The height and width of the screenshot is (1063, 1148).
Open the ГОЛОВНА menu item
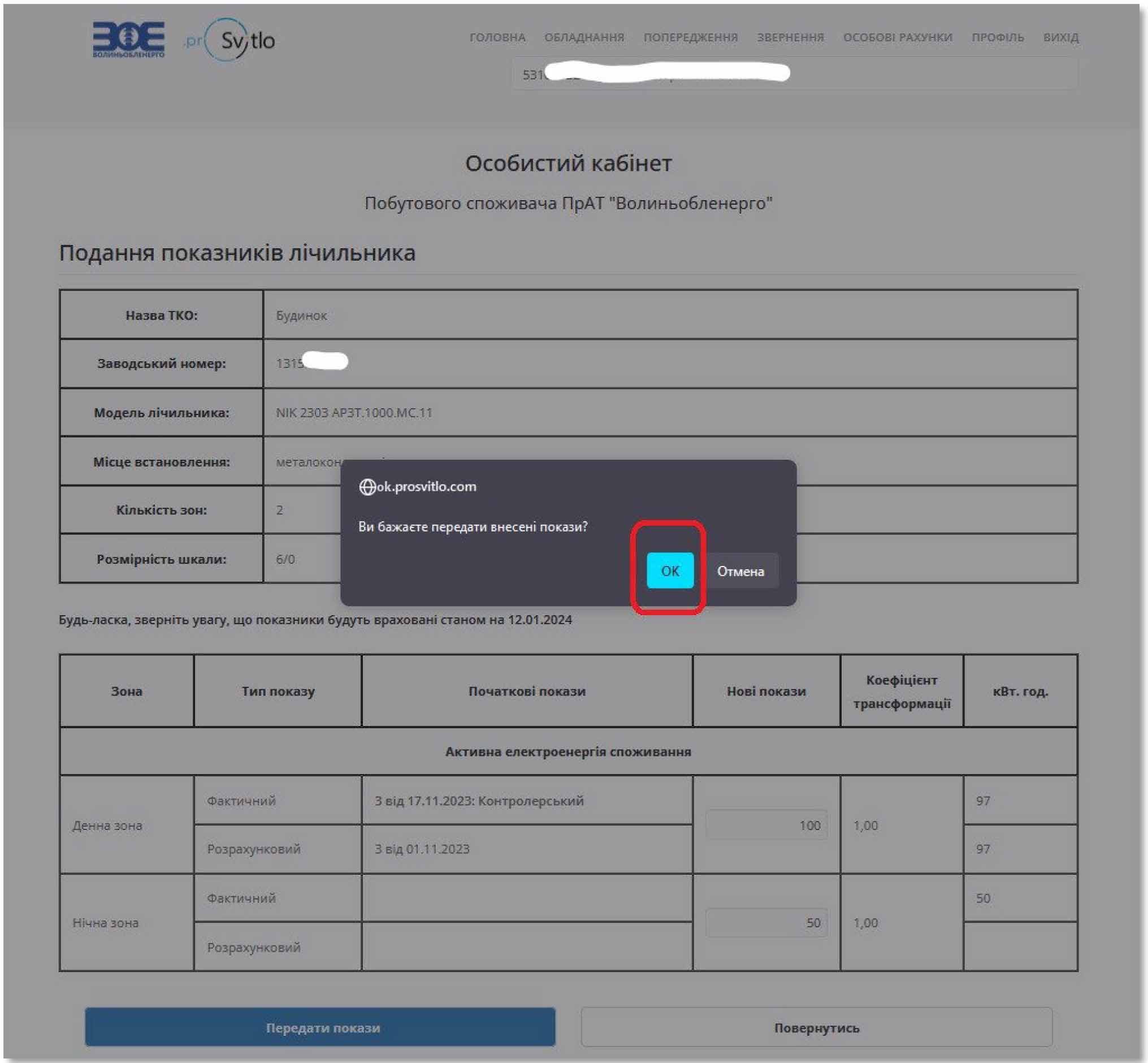497,37
